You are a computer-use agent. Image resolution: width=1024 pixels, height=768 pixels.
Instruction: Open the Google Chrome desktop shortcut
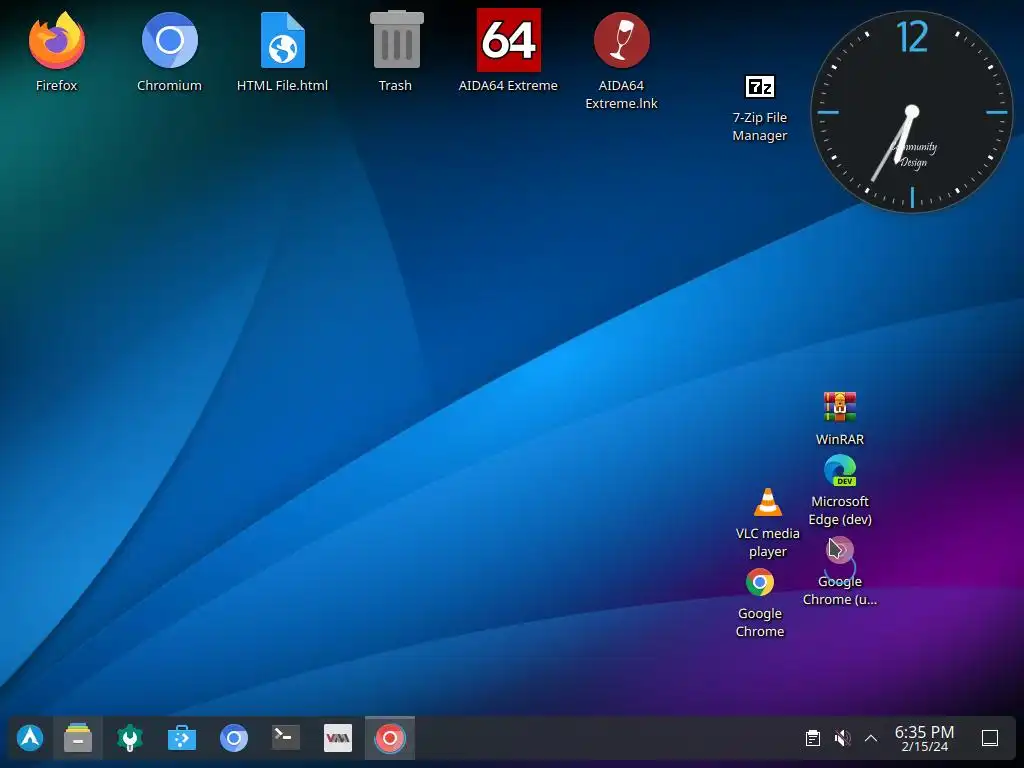click(x=760, y=583)
